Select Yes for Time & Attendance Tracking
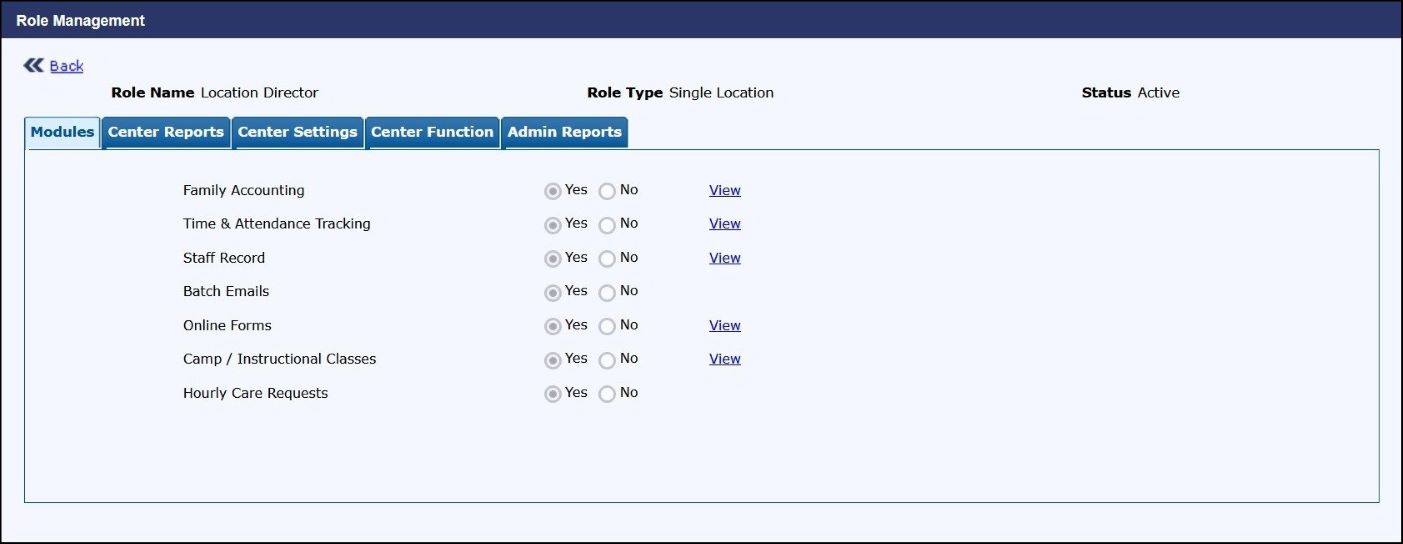This screenshot has width=1403, height=544. 553,225
